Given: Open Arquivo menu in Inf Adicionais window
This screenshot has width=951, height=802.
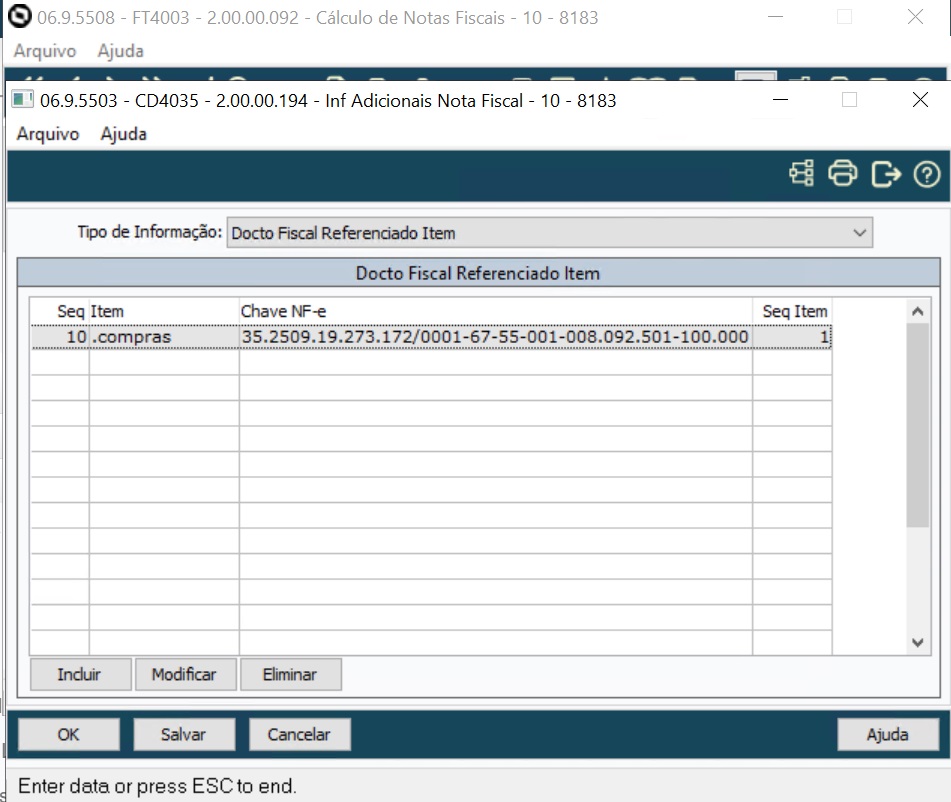Looking at the screenshot, I should click(47, 134).
